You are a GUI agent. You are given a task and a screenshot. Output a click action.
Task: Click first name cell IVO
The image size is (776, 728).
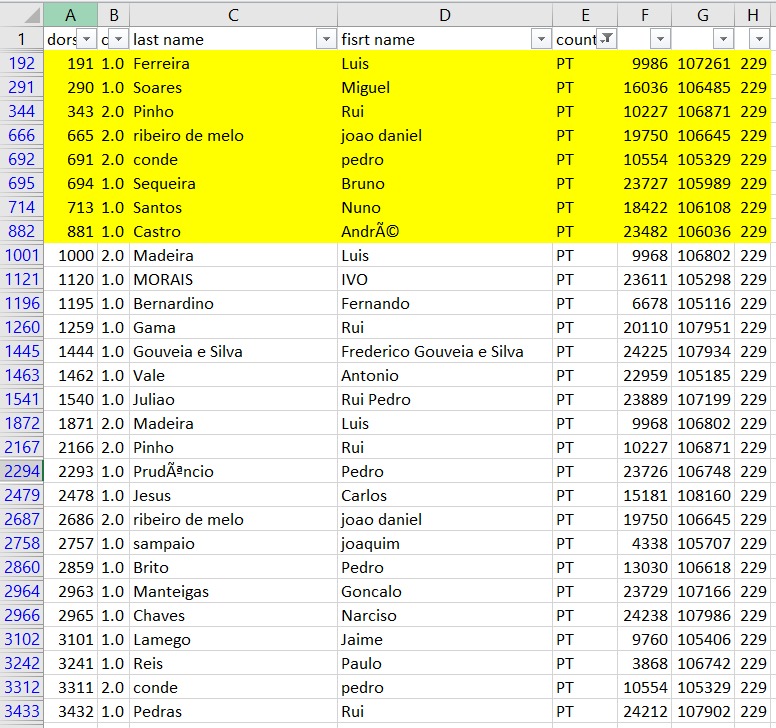(x=445, y=280)
